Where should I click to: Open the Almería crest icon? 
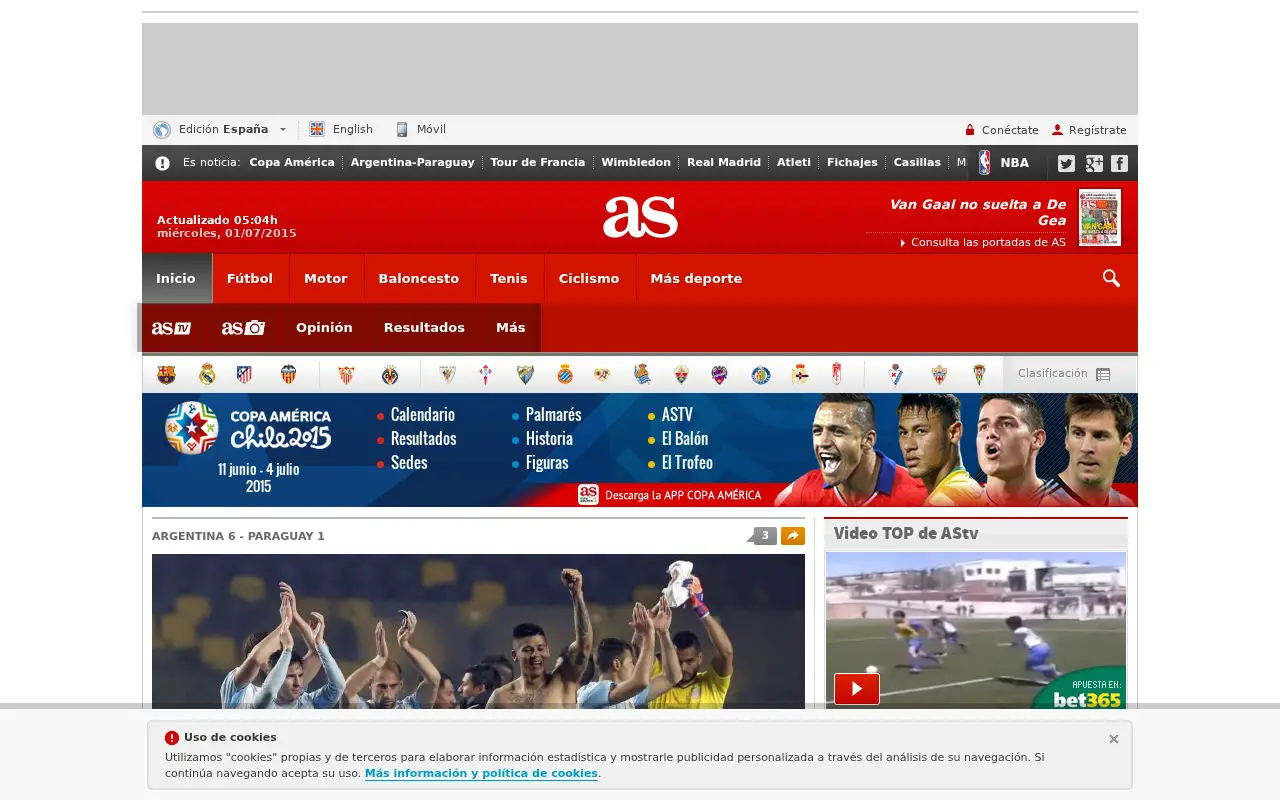(x=939, y=375)
